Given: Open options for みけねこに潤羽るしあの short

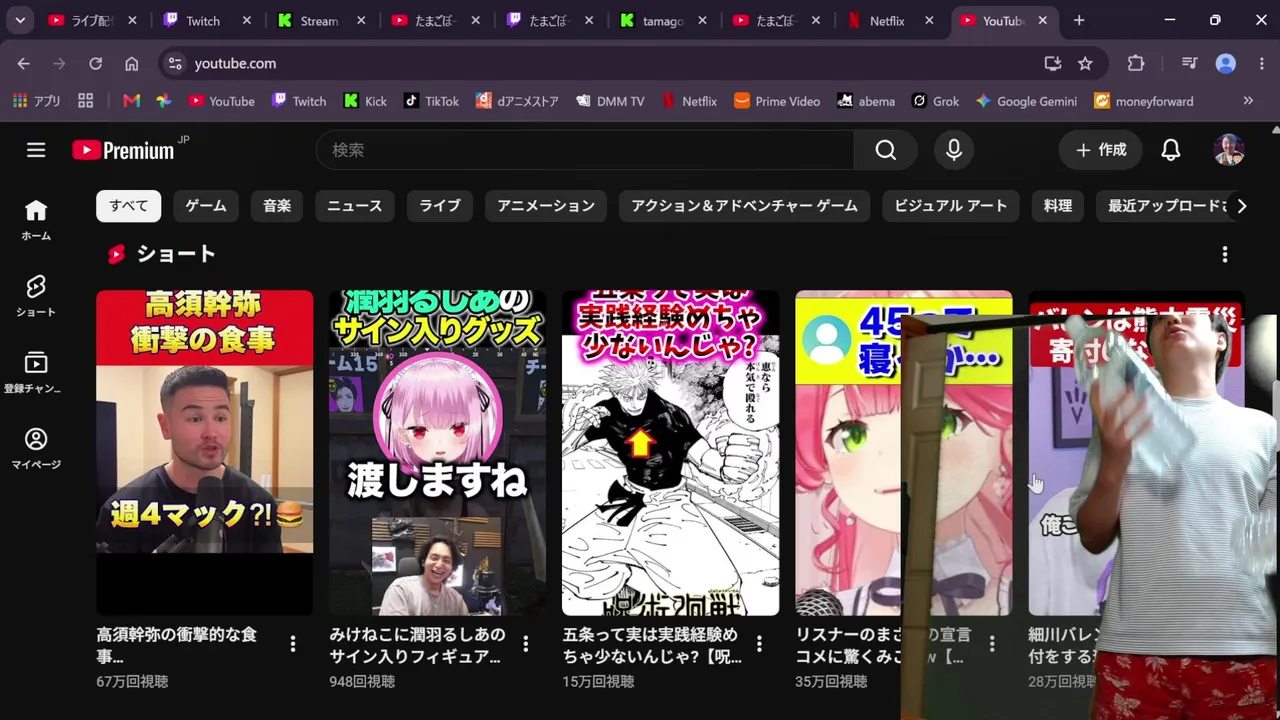Looking at the screenshot, I should [526, 644].
